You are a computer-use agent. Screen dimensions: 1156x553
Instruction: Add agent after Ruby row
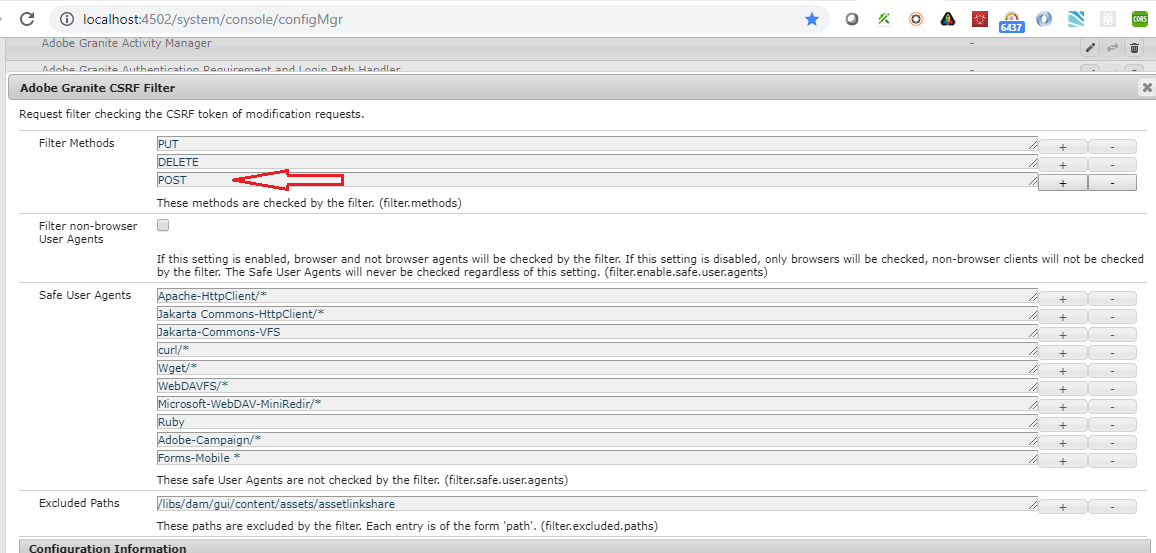pos(1062,425)
